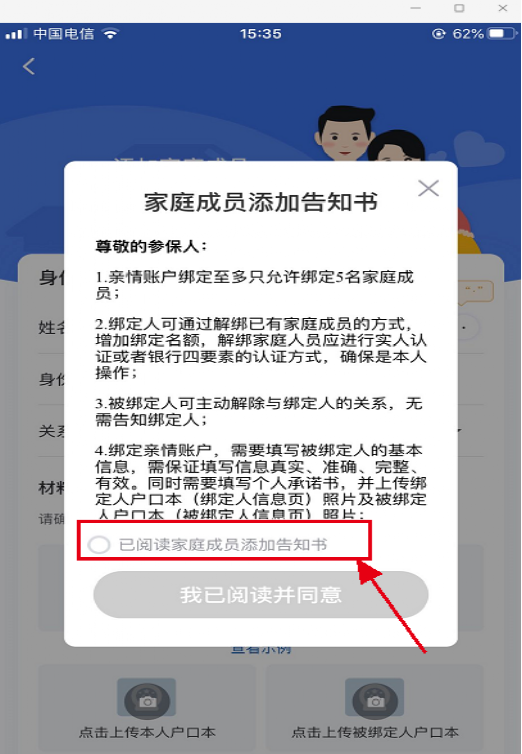The height and width of the screenshot is (754, 522).
Task: Maximize the emulator window
Action: (x=459, y=8)
